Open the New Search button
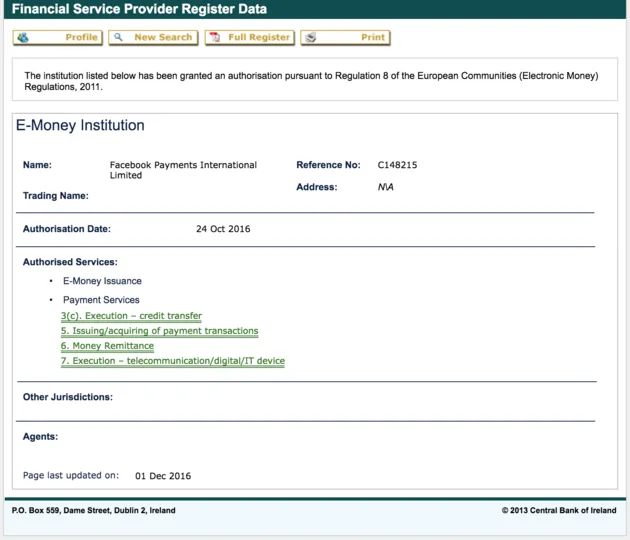The height and width of the screenshot is (540, 630). pyautogui.click(x=153, y=37)
